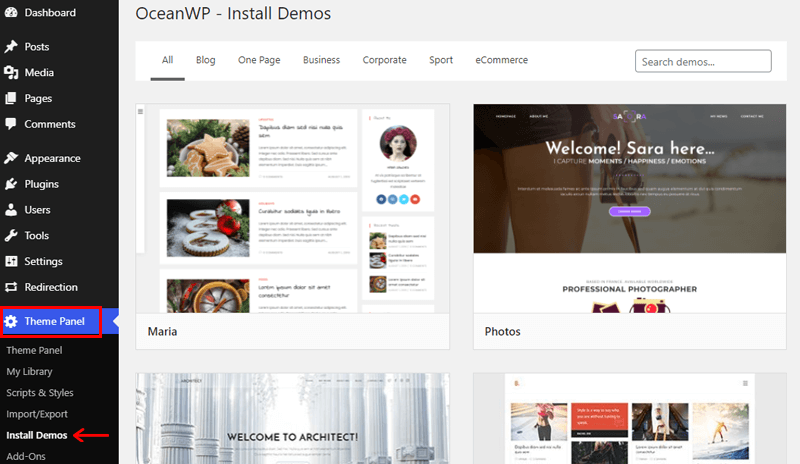The image size is (800, 464).
Task: Click the Plugins plug icon
Action: pyautogui.click(x=11, y=184)
